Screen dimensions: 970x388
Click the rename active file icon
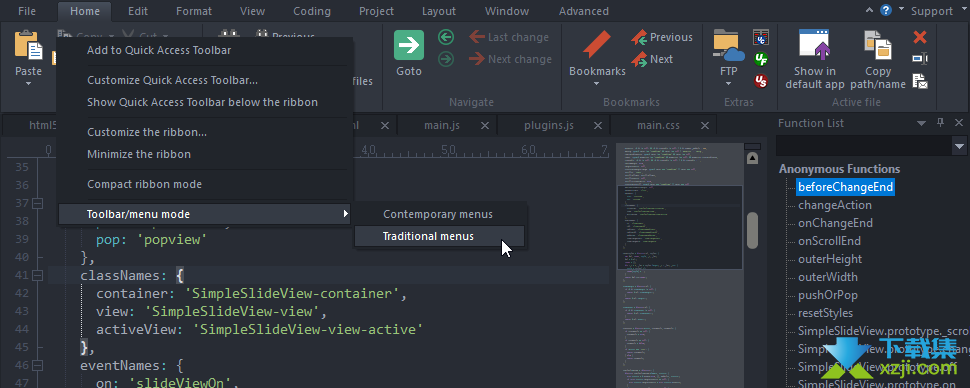coord(920,59)
